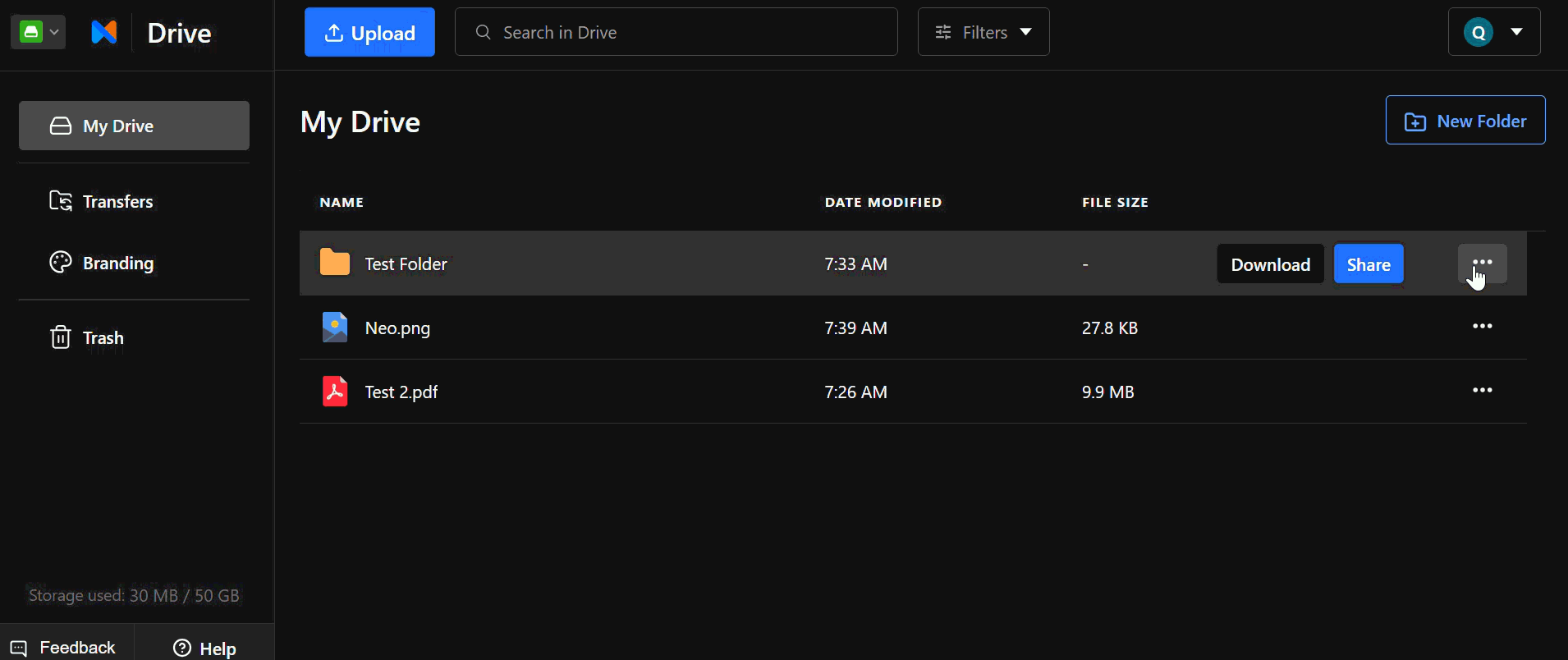Click the Branding palette icon
Image resolution: width=1568 pixels, height=660 pixels.
(61, 263)
